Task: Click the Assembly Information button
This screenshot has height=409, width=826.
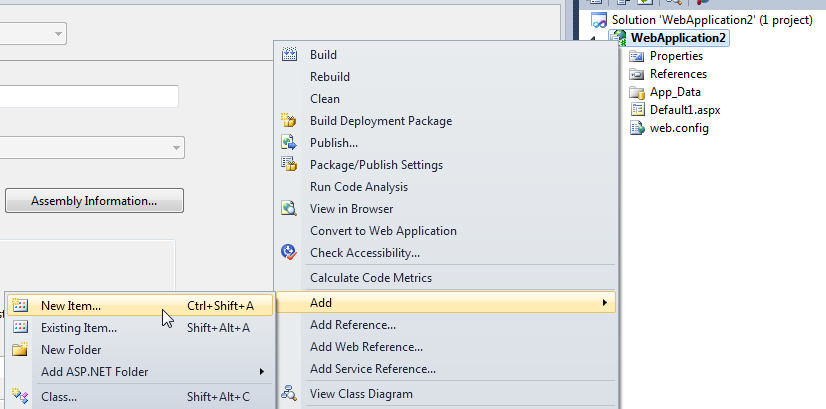Action: 94,201
